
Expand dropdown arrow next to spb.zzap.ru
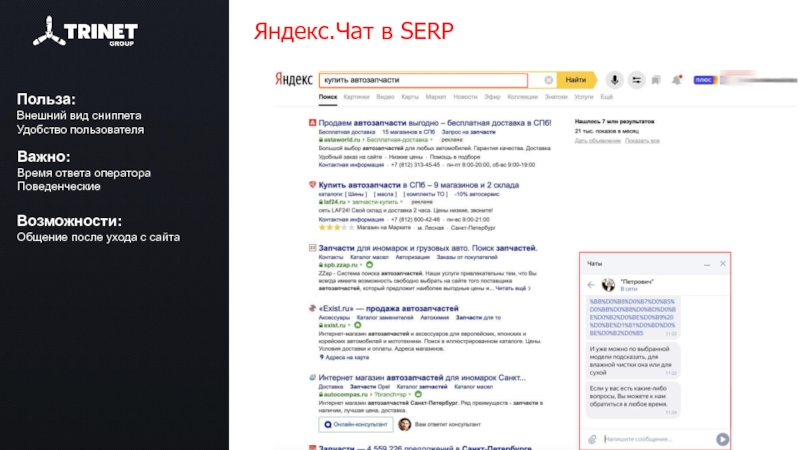361,265
